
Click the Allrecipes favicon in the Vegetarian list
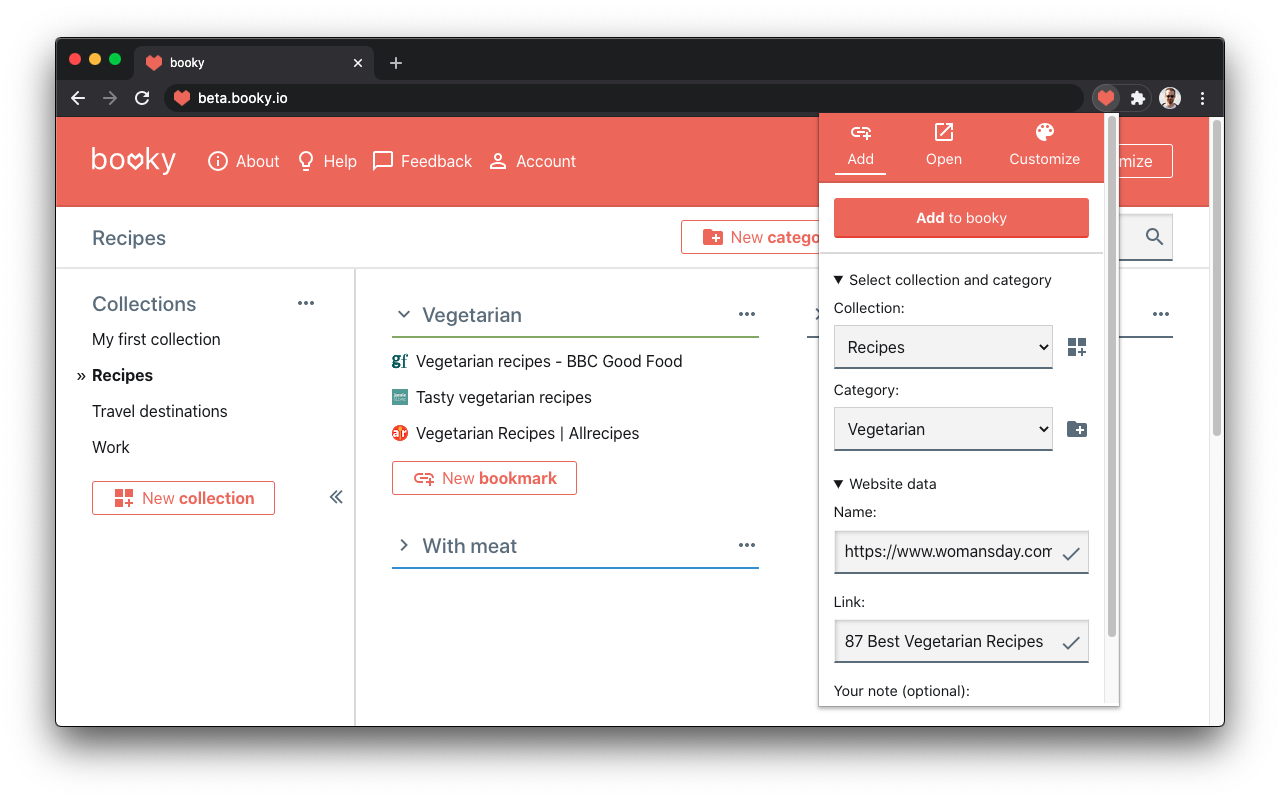pyautogui.click(x=400, y=433)
